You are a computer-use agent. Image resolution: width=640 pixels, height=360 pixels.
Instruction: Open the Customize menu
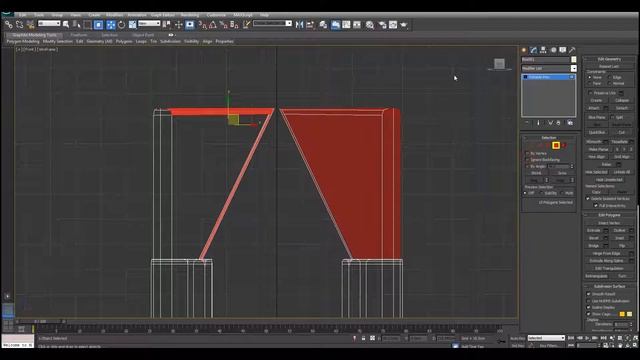point(216,15)
